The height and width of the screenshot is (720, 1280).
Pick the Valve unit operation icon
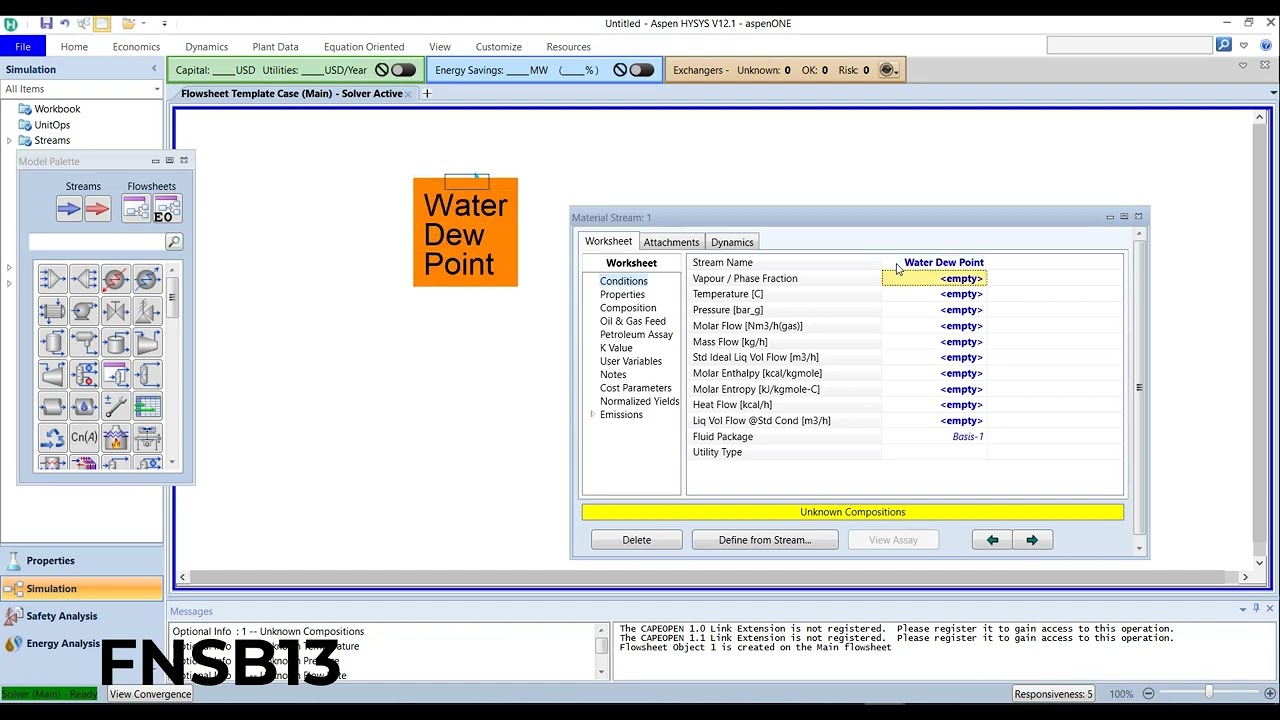(x=116, y=311)
